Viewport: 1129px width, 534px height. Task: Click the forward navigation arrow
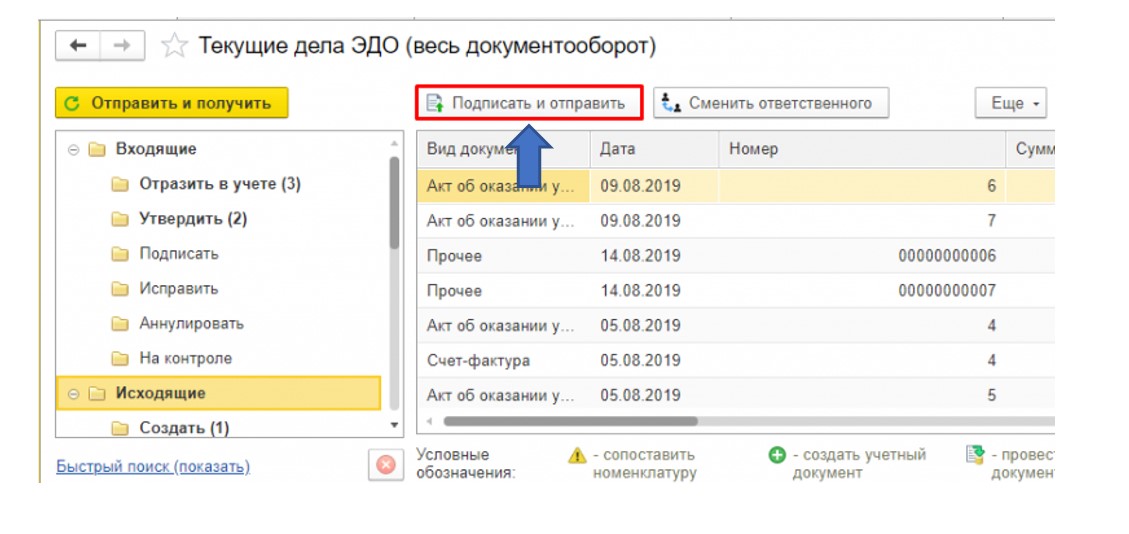pyautogui.click(x=122, y=46)
